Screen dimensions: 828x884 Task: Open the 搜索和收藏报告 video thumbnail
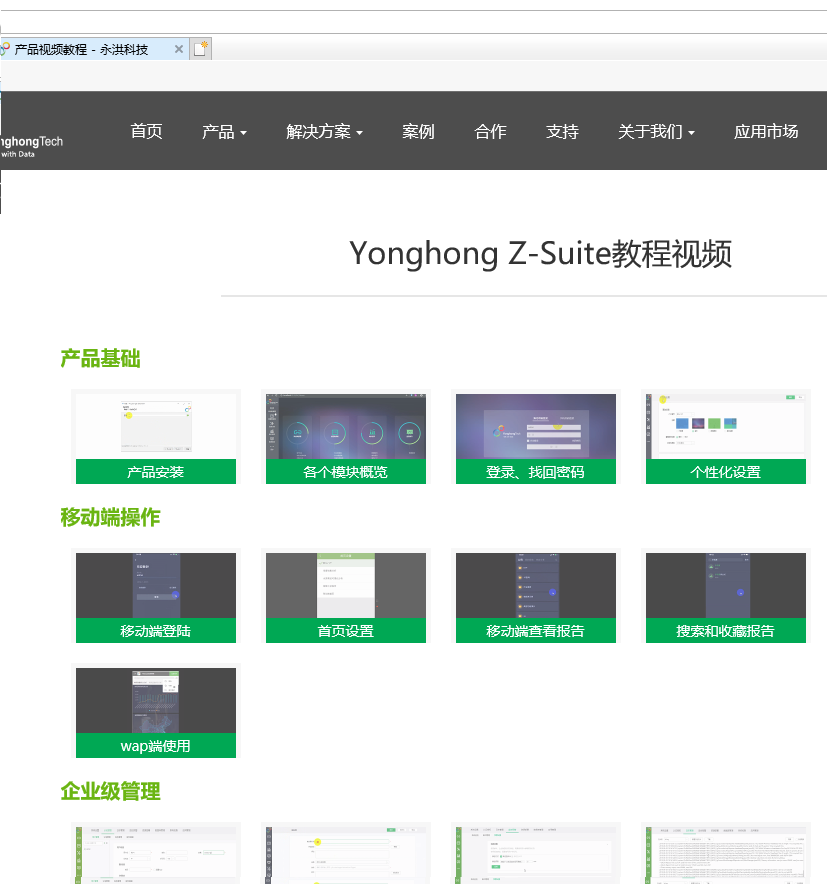[x=725, y=585]
